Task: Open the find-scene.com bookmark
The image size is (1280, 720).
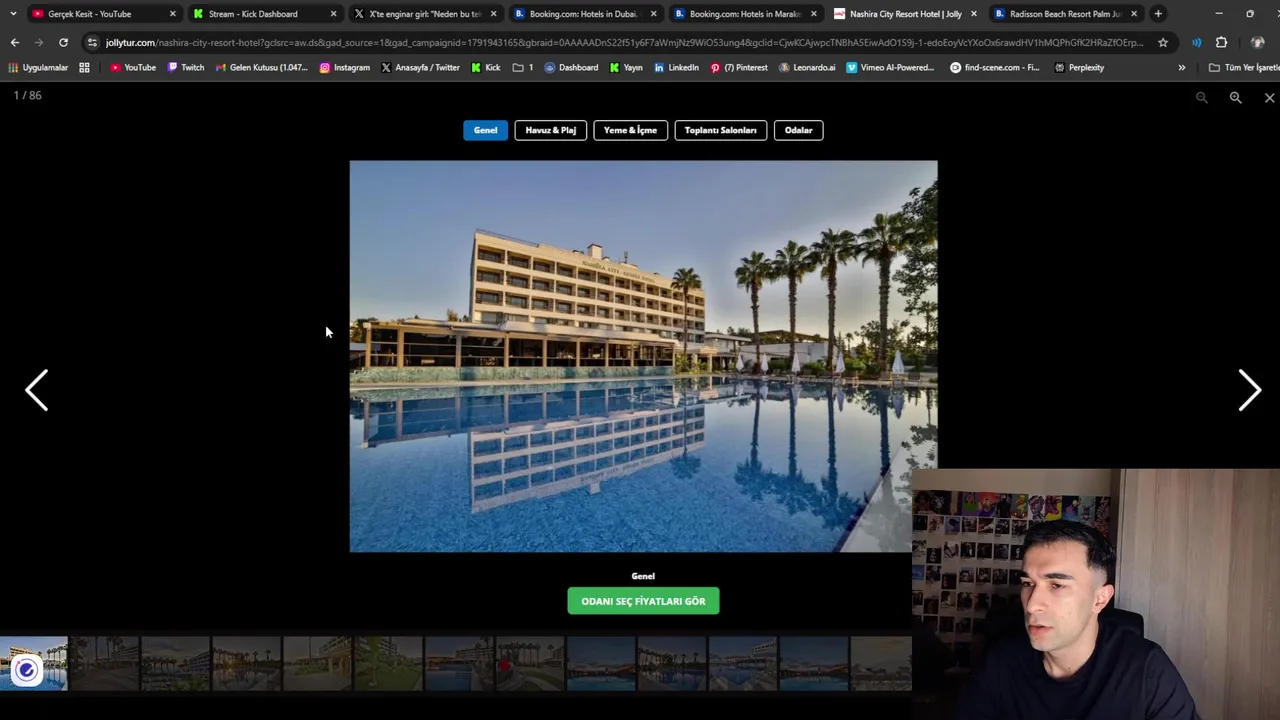Action: point(994,67)
